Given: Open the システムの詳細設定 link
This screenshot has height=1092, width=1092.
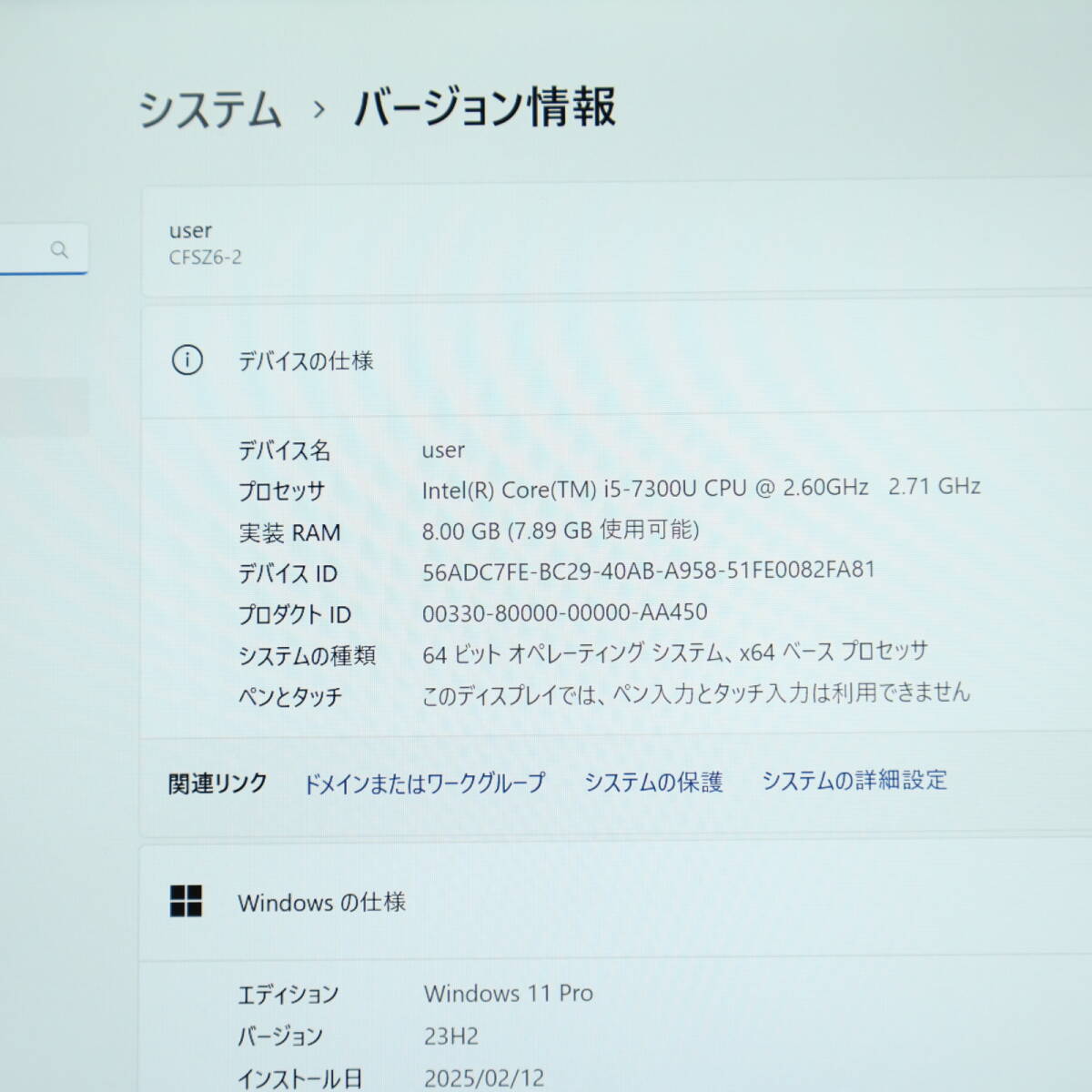Looking at the screenshot, I should [x=854, y=780].
